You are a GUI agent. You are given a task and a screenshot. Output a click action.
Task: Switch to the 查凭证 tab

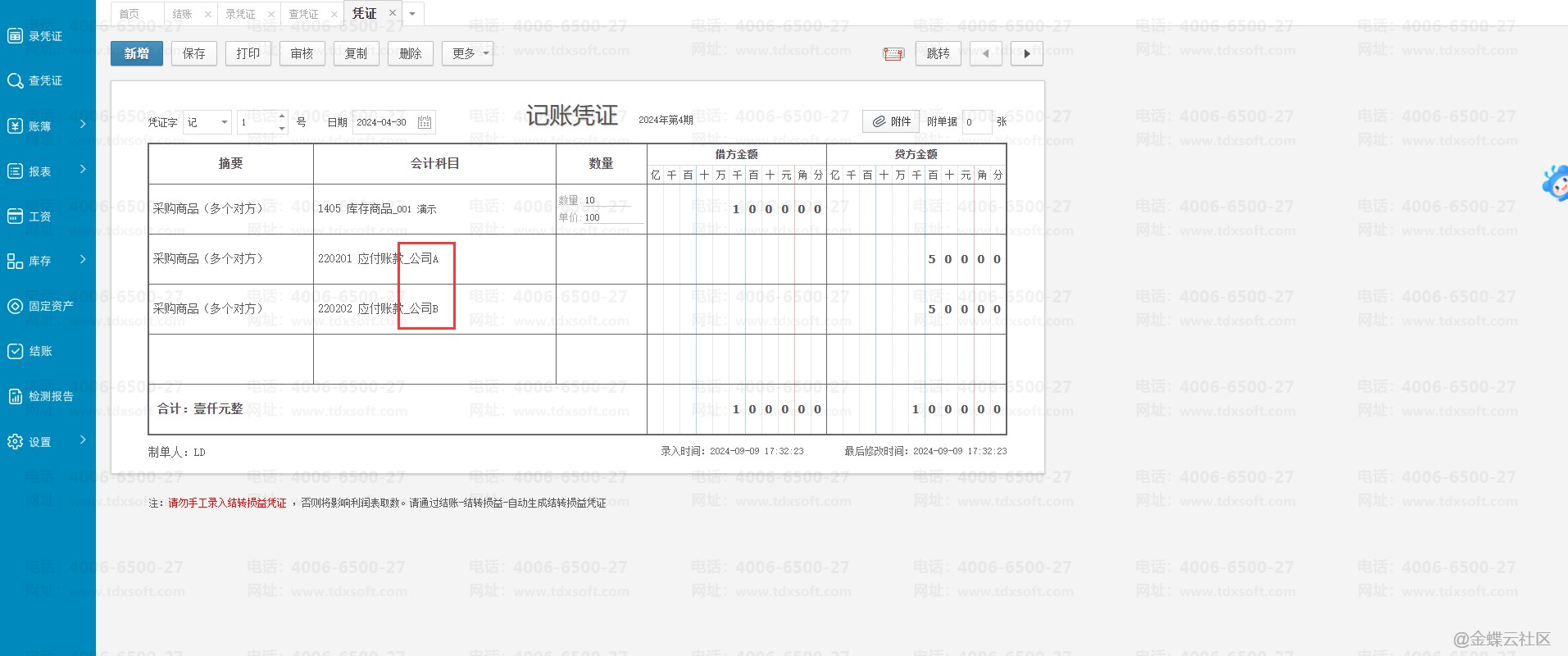tap(303, 14)
